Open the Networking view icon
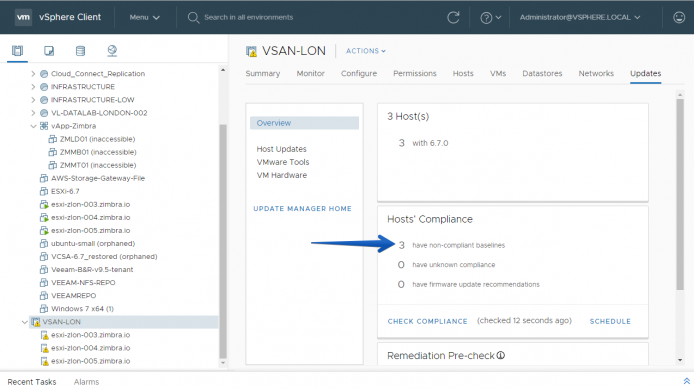Image resolution: width=694 pixels, height=389 pixels. pos(112,51)
